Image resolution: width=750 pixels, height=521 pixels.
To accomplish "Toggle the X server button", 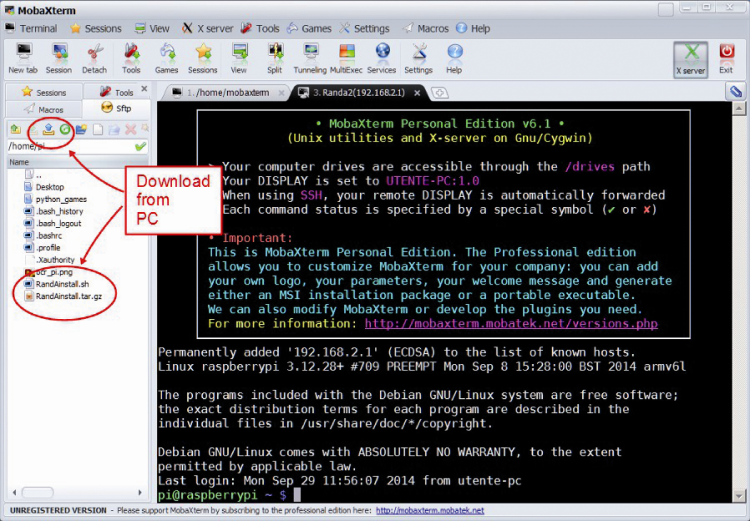I will coord(690,59).
